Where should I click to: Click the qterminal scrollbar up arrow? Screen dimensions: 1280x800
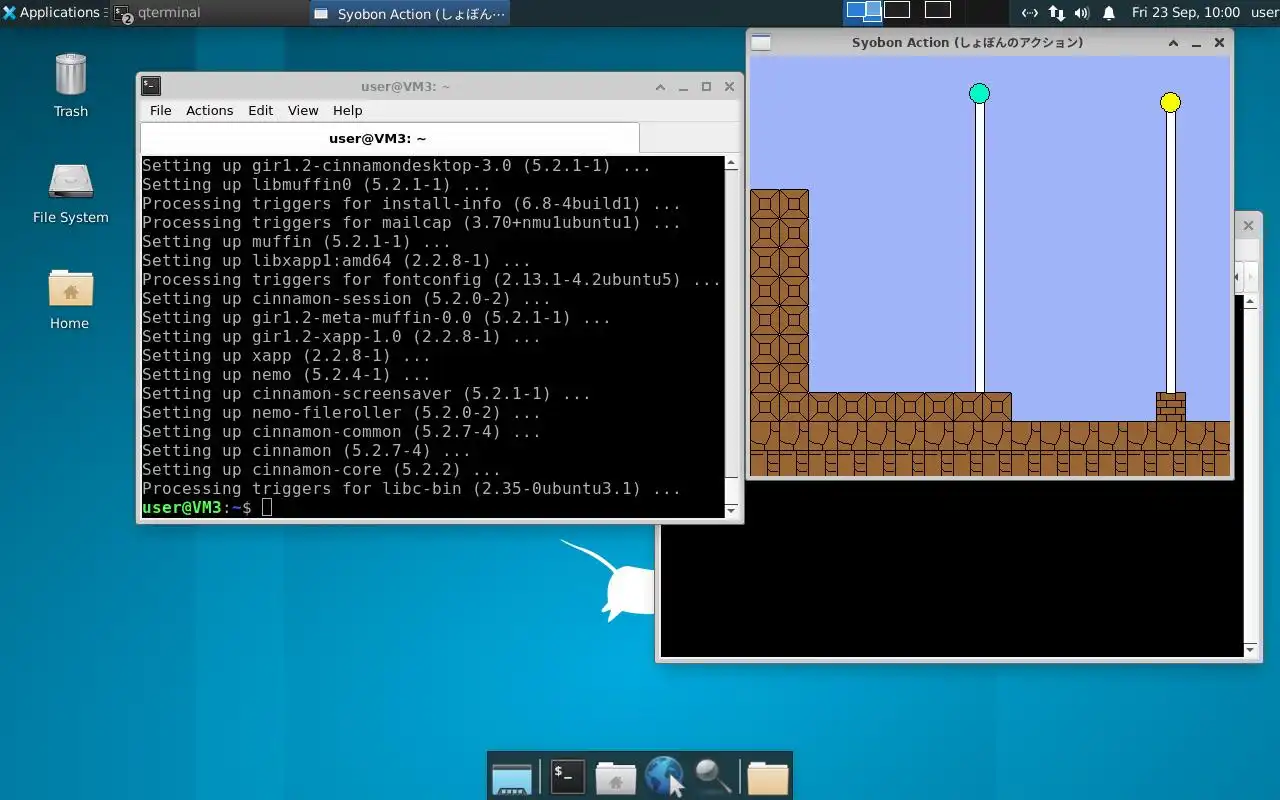coord(731,163)
